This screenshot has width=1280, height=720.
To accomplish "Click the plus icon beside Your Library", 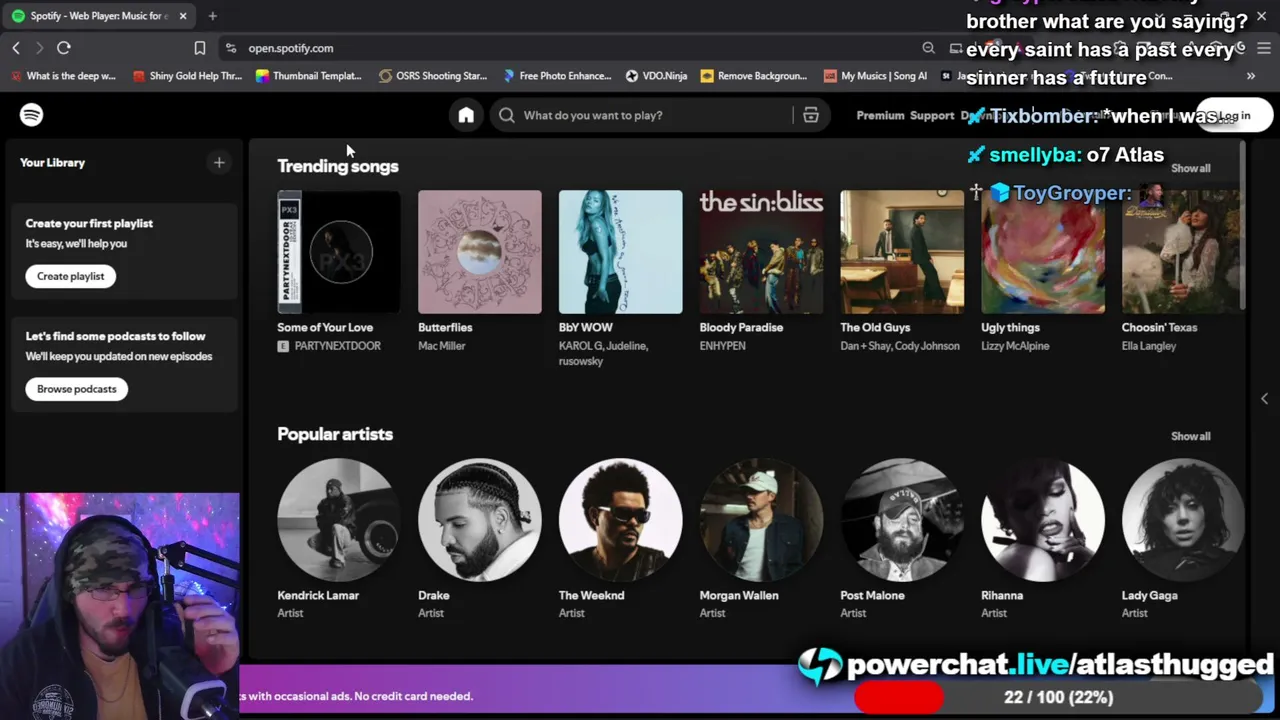I will tap(219, 162).
